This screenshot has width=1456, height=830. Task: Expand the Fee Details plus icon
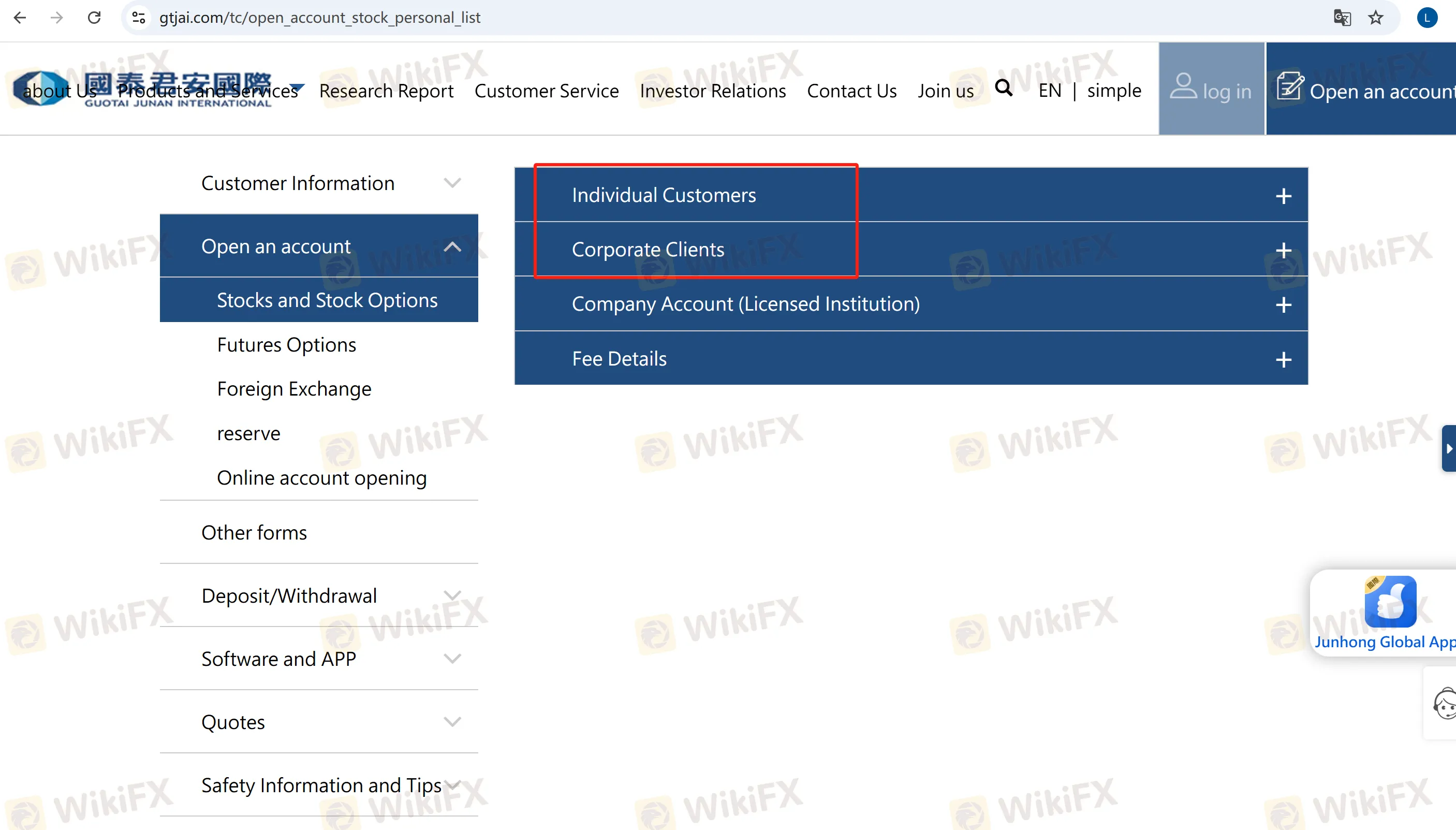[x=1283, y=360]
